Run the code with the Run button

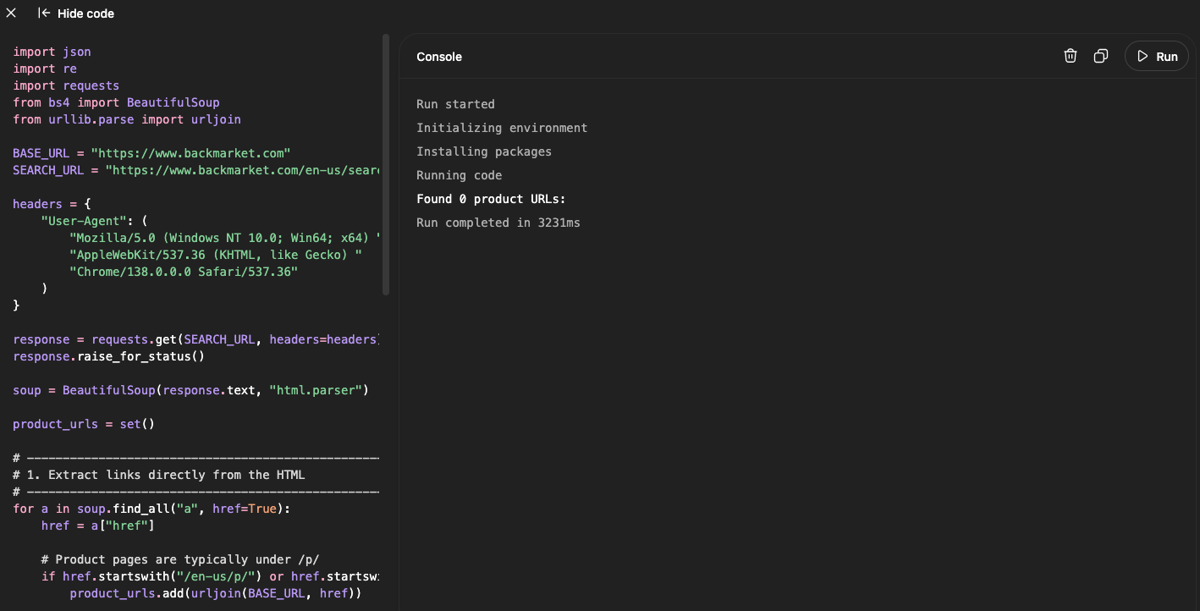(x=1157, y=56)
